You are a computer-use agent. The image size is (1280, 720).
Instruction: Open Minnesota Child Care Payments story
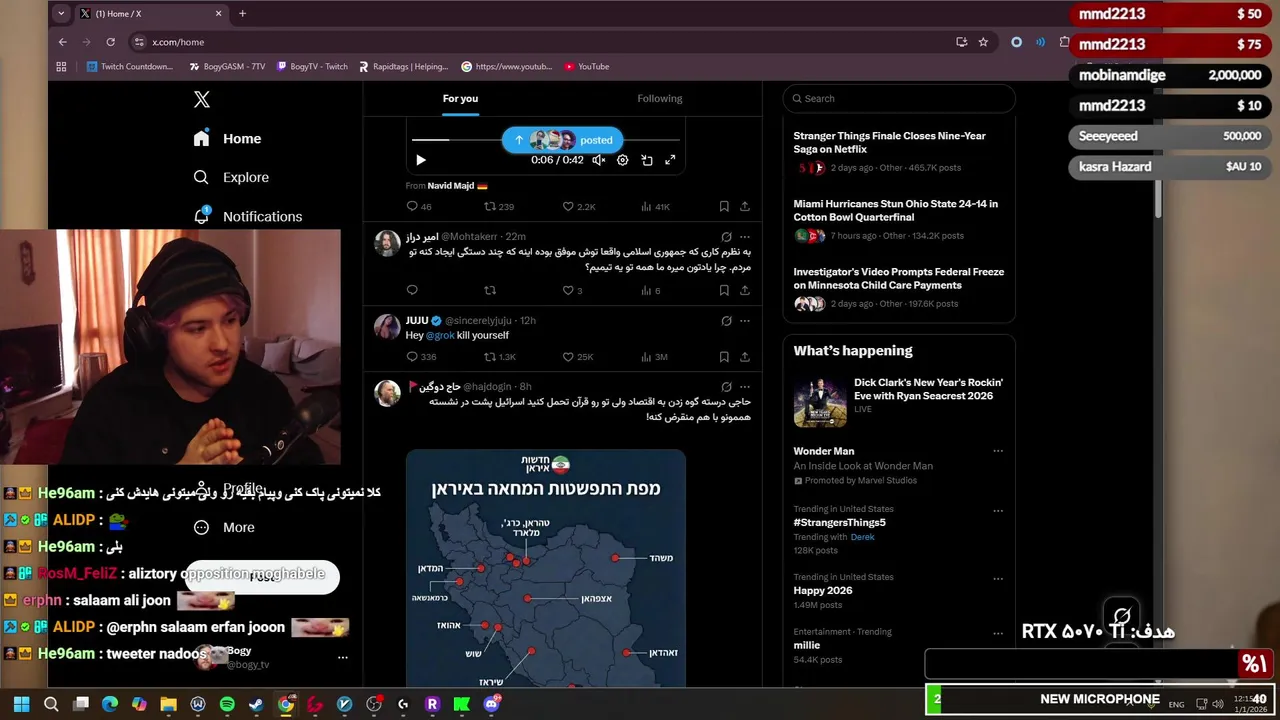tap(899, 288)
